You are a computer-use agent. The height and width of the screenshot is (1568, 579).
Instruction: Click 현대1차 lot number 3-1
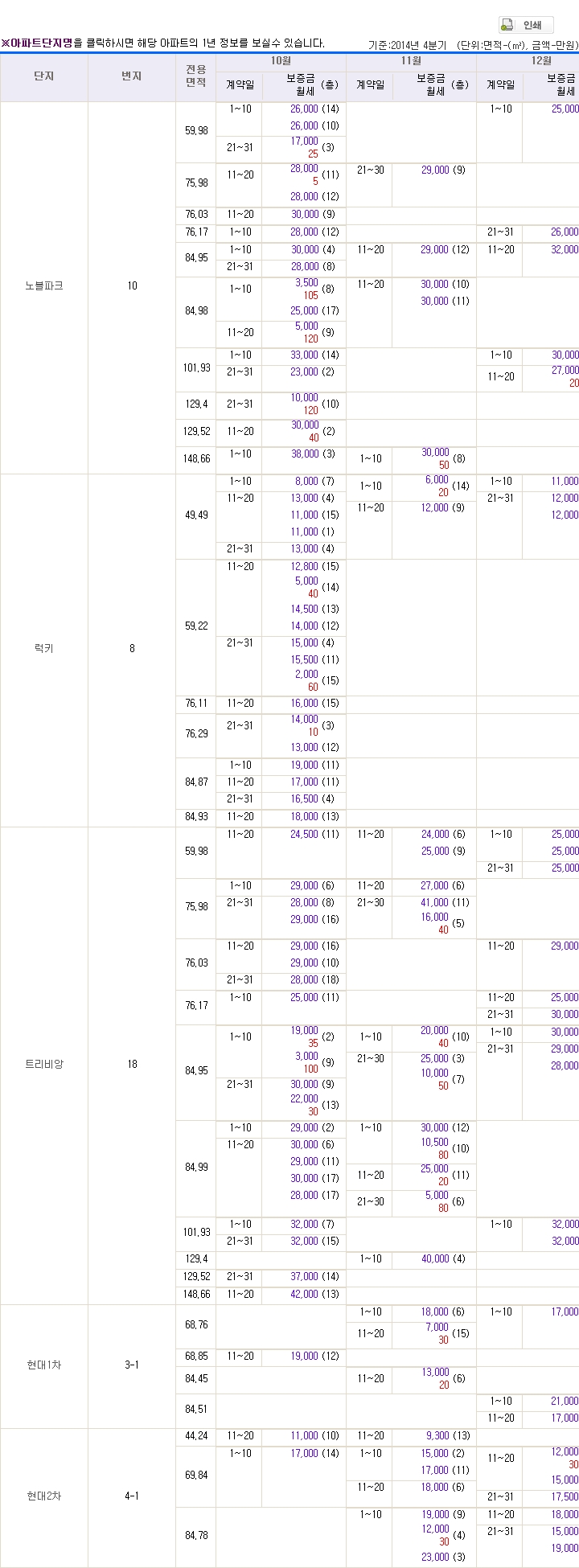[x=132, y=1365]
